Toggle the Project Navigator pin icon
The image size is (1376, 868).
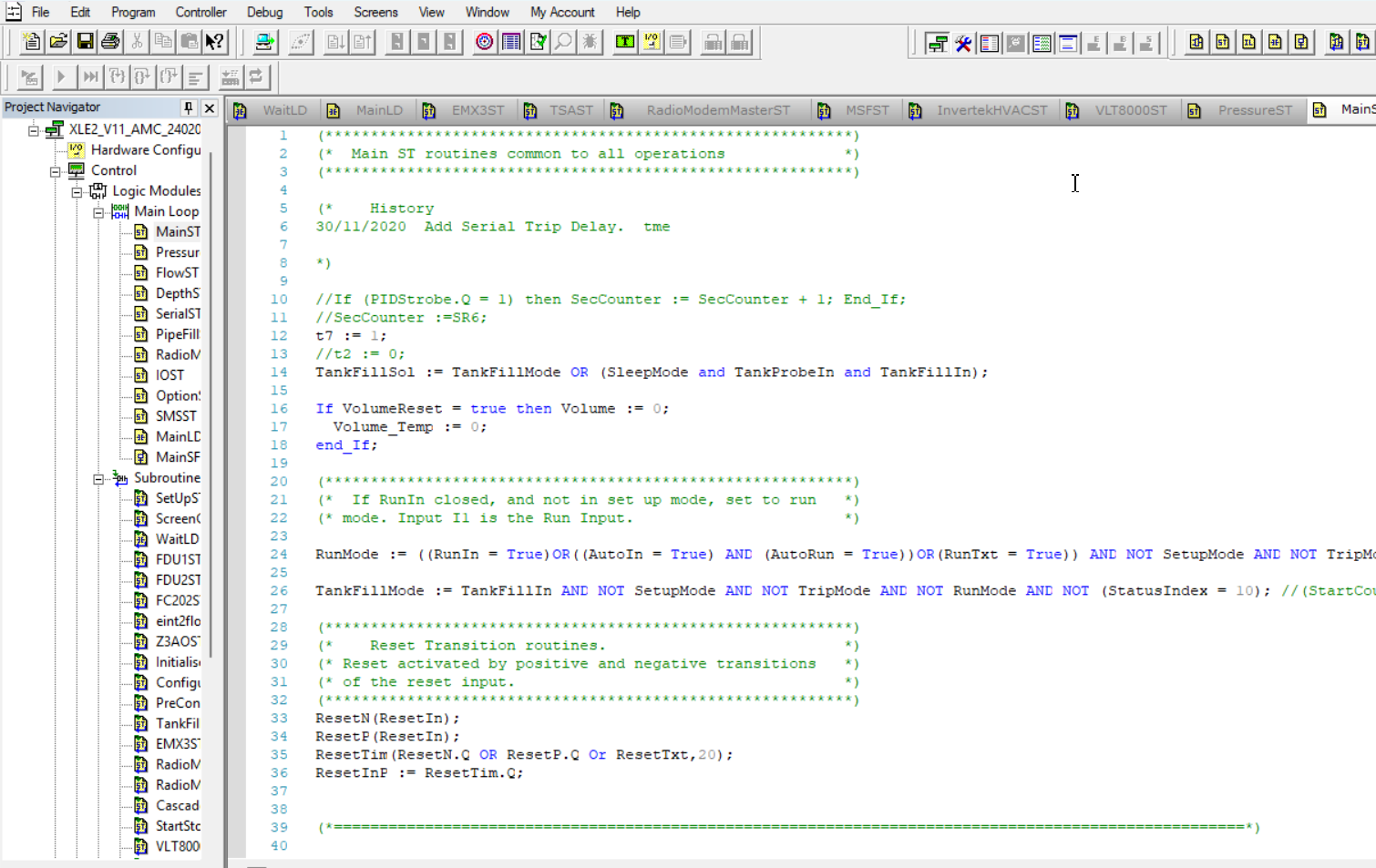189,107
